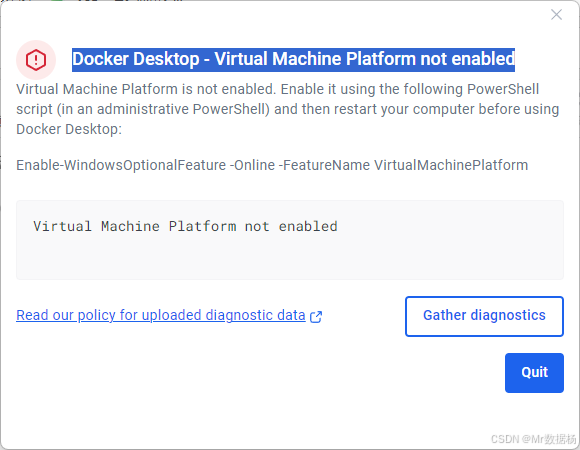Click the monospace 'Virtual Machine Platform not enabled' message
This screenshot has width=580, height=450.
click(185, 226)
